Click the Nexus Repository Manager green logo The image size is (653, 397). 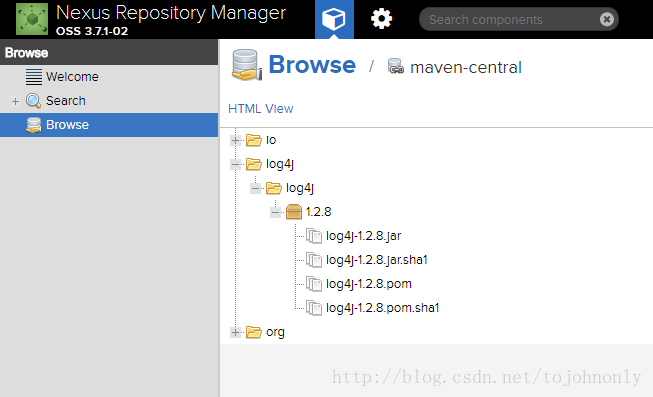32,19
